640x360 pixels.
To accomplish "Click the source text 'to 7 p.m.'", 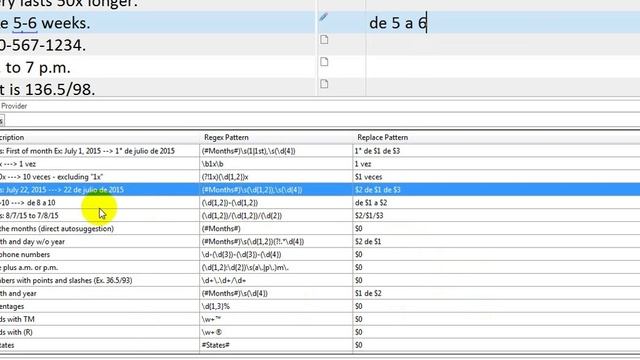I will coord(38,68).
